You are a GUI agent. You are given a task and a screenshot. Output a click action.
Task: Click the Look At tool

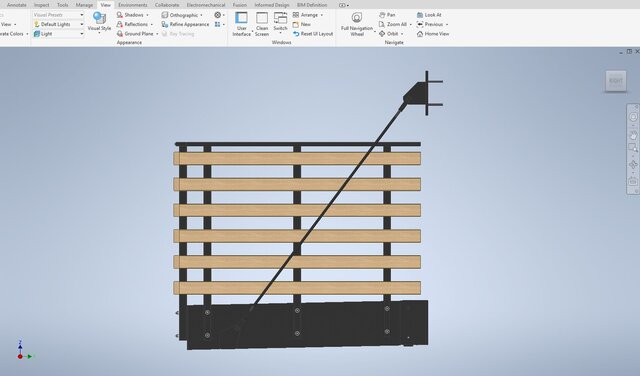pos(429,15)
